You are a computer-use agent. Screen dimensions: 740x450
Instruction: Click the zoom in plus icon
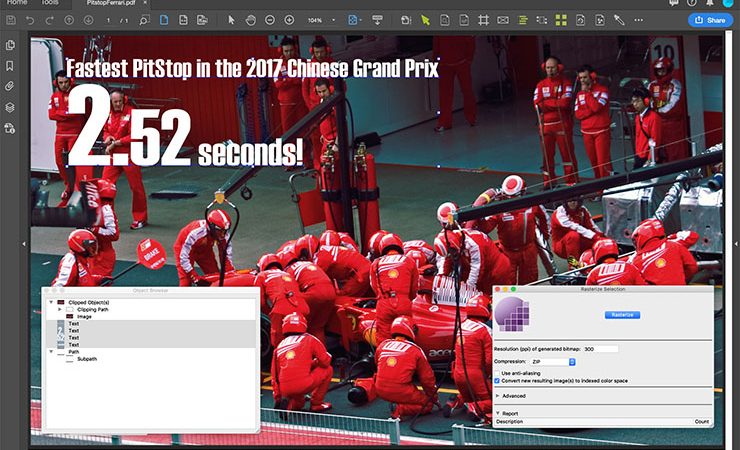(289, 20)
